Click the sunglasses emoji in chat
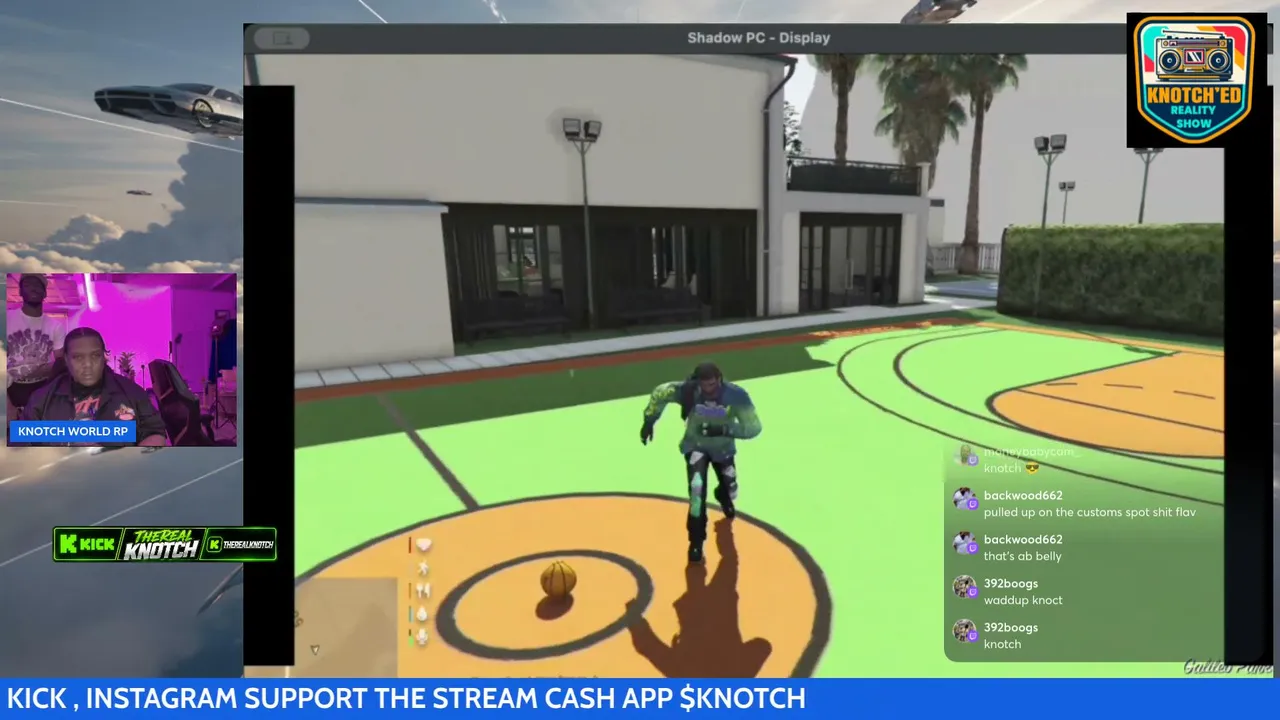 (x=1033, y=468)
